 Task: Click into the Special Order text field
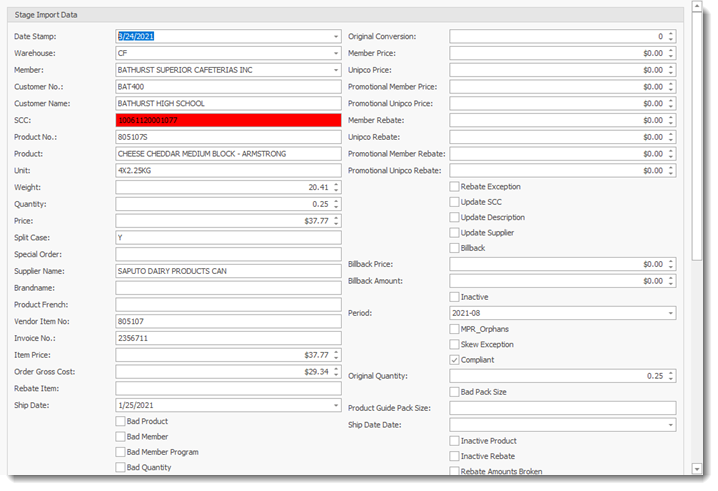point(229,254)
